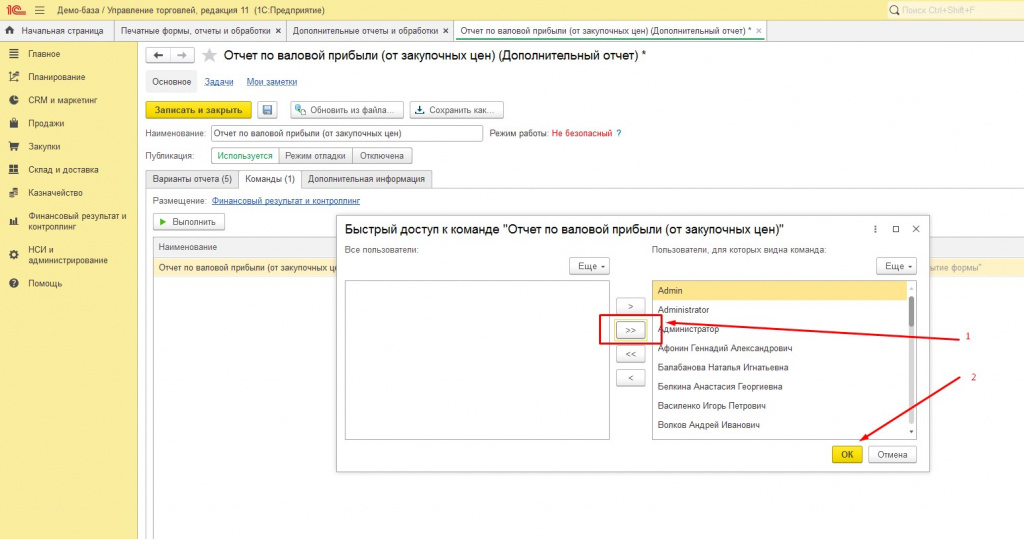Click Записать и закрыть button
The height and width of the screenshot is (539, 1024).
(199, 110)
